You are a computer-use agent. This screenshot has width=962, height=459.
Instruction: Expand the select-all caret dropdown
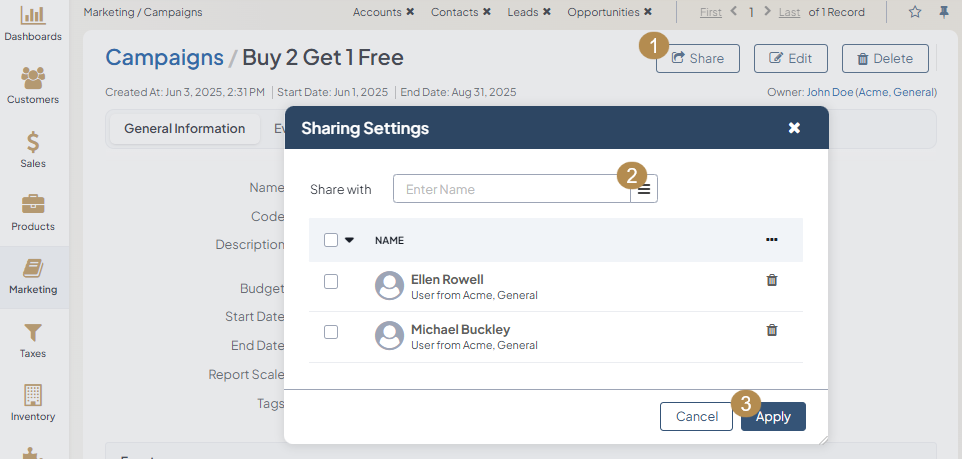tap(350, 240)
